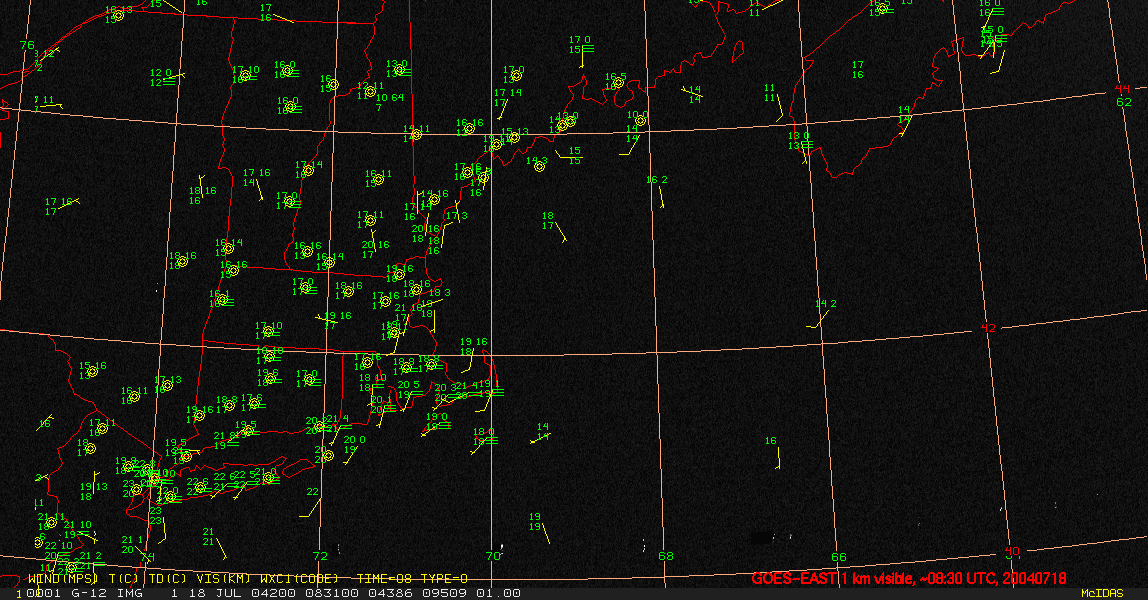
Task: Click the 66 longitude label
Action: 838,557
